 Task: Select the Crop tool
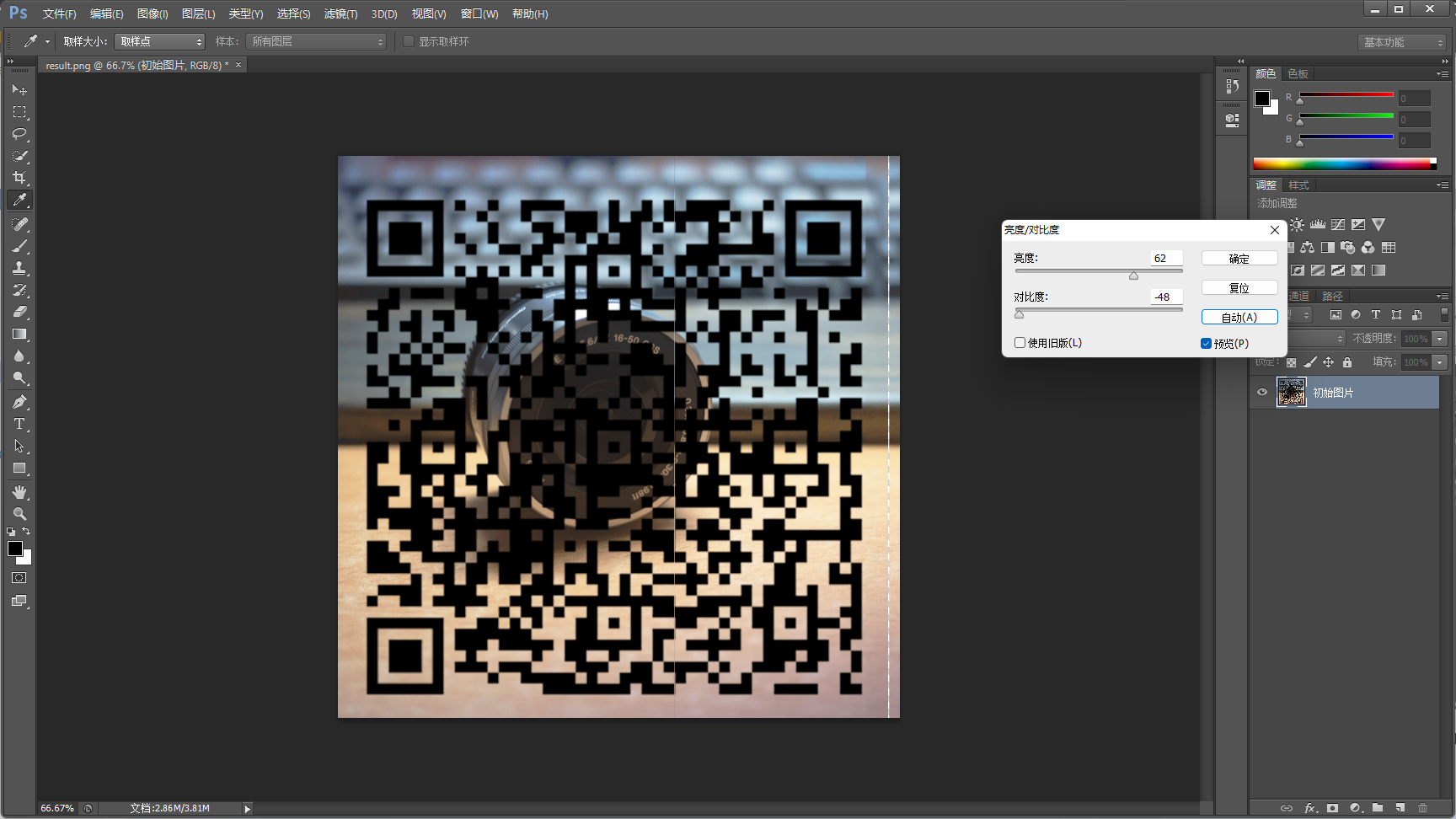coord(19,178)
